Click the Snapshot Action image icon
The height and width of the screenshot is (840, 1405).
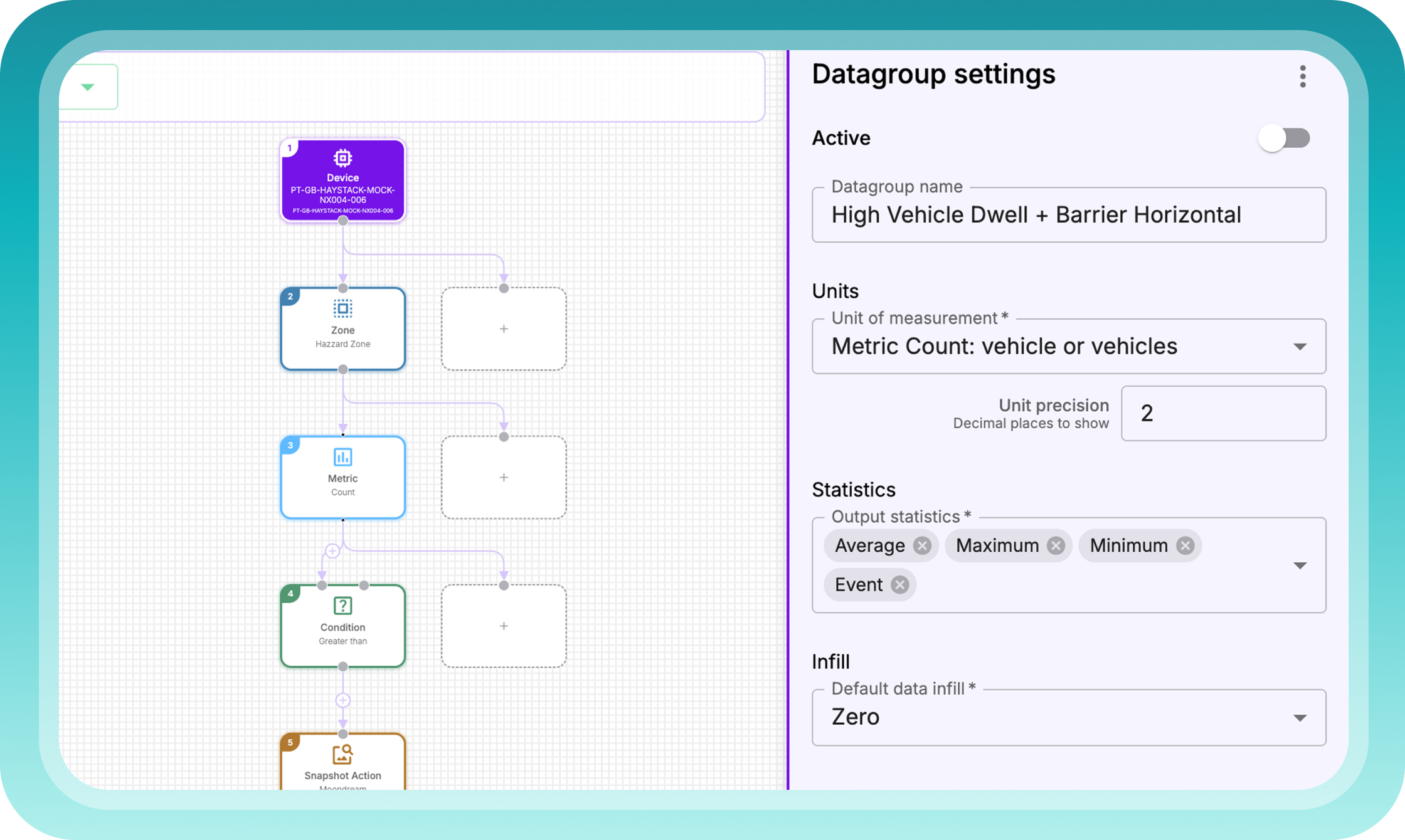tap(342, 754)
